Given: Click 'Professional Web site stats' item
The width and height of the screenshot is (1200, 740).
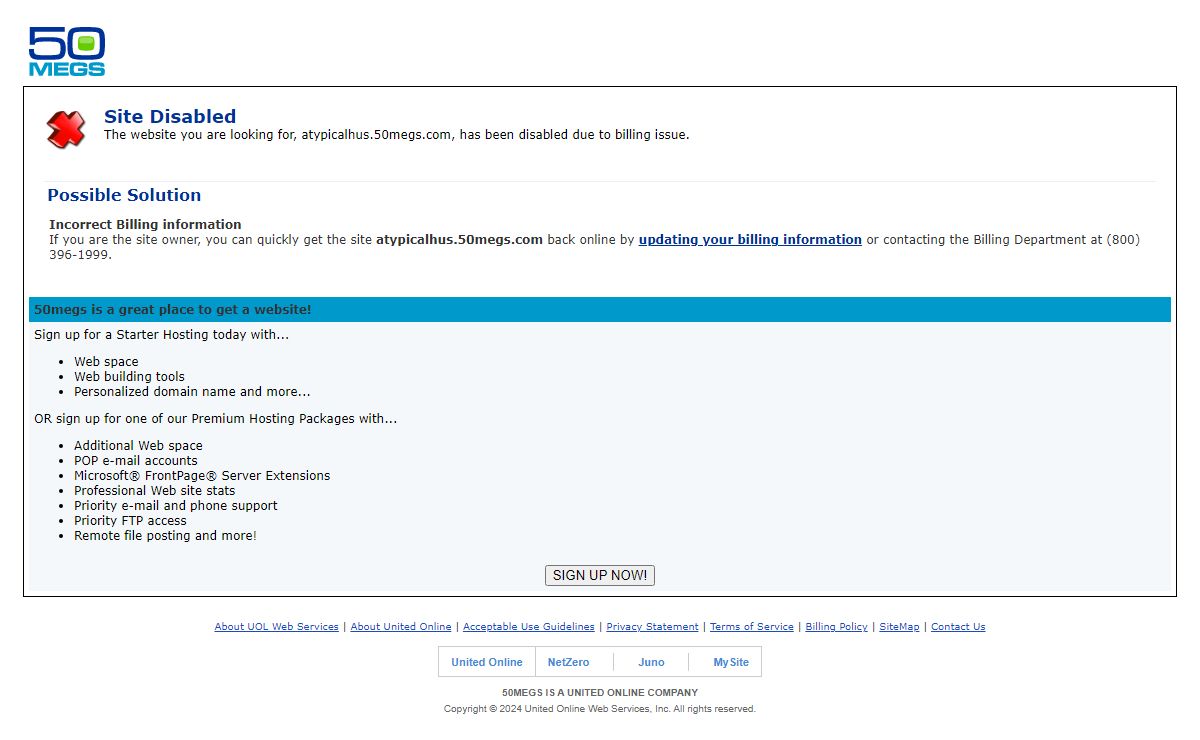Looking at the screenshot, I should 155,491.
